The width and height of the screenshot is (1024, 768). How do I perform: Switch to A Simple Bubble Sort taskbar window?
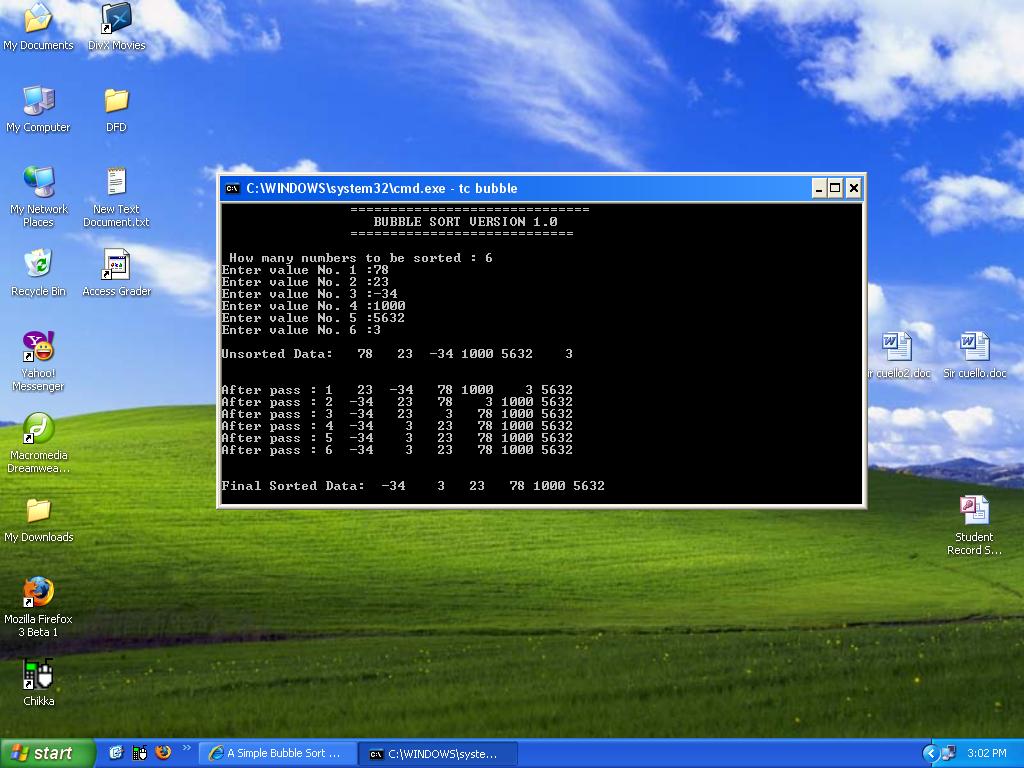pyautogui.click(x=278, y=754)
